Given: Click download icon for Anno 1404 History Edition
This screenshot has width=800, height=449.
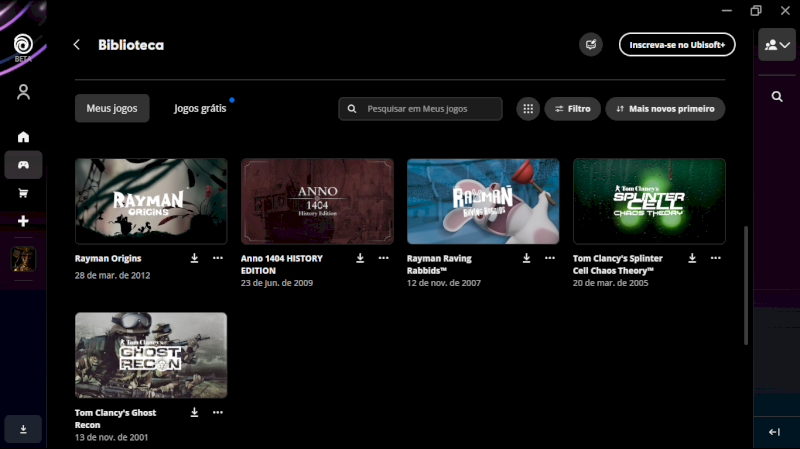Looking at the screenshot, I should point(360,258).
